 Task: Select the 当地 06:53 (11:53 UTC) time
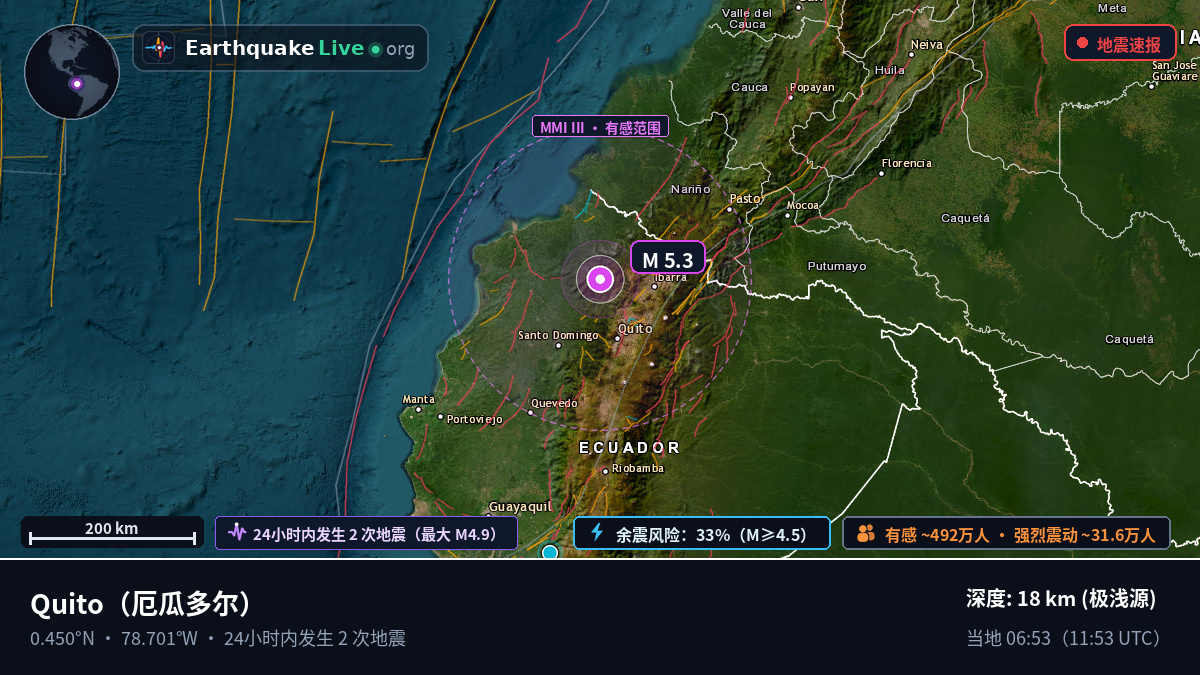[x=1066, y=638]
